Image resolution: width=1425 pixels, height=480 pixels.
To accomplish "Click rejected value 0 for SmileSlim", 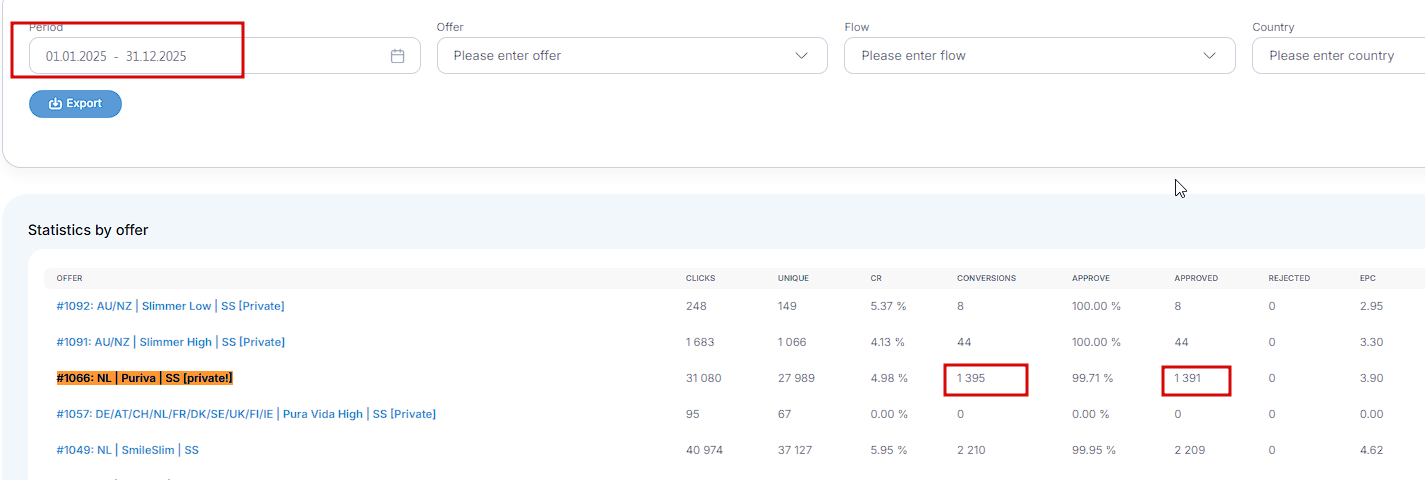I will point(1272,450).
